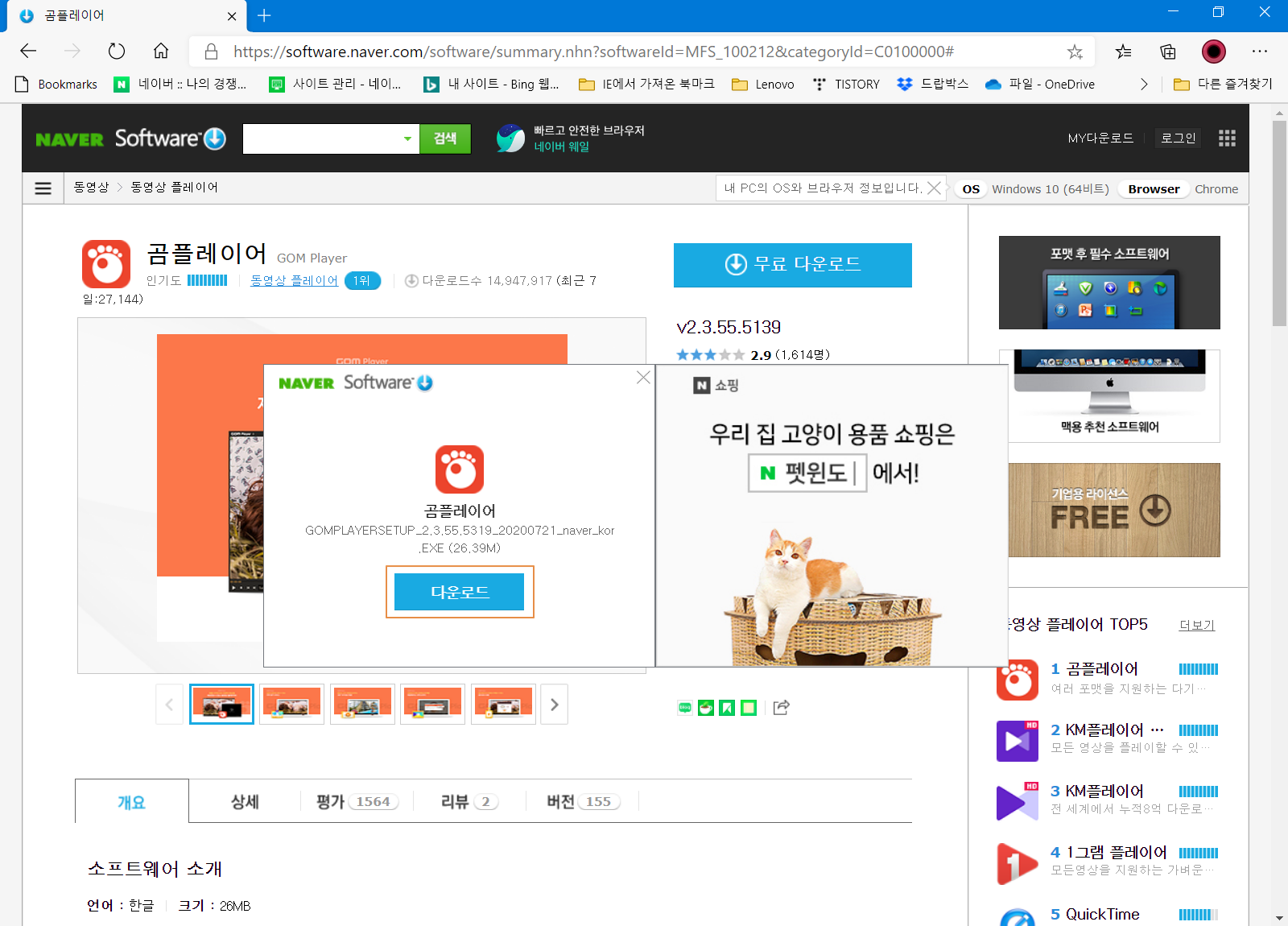Select the fifth screenshot thumbnail
1288x926 pixels.
coord(503,705)
